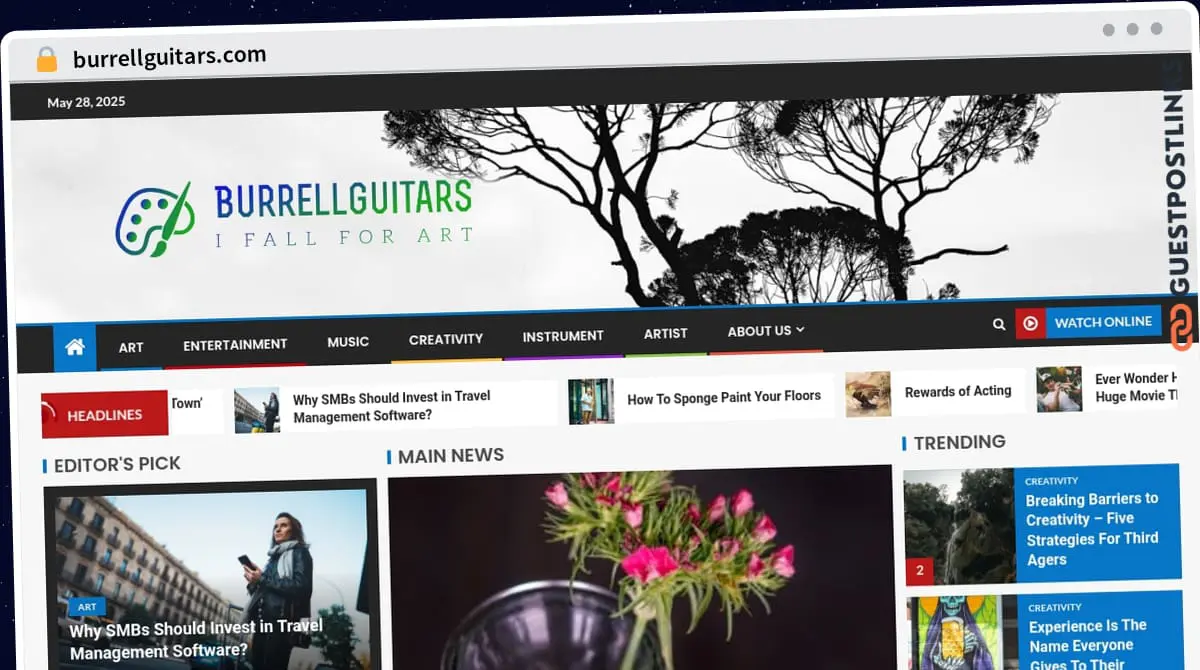Click the date May 28, 2025
The image size is (1200, 670).
tap(86, 102)
